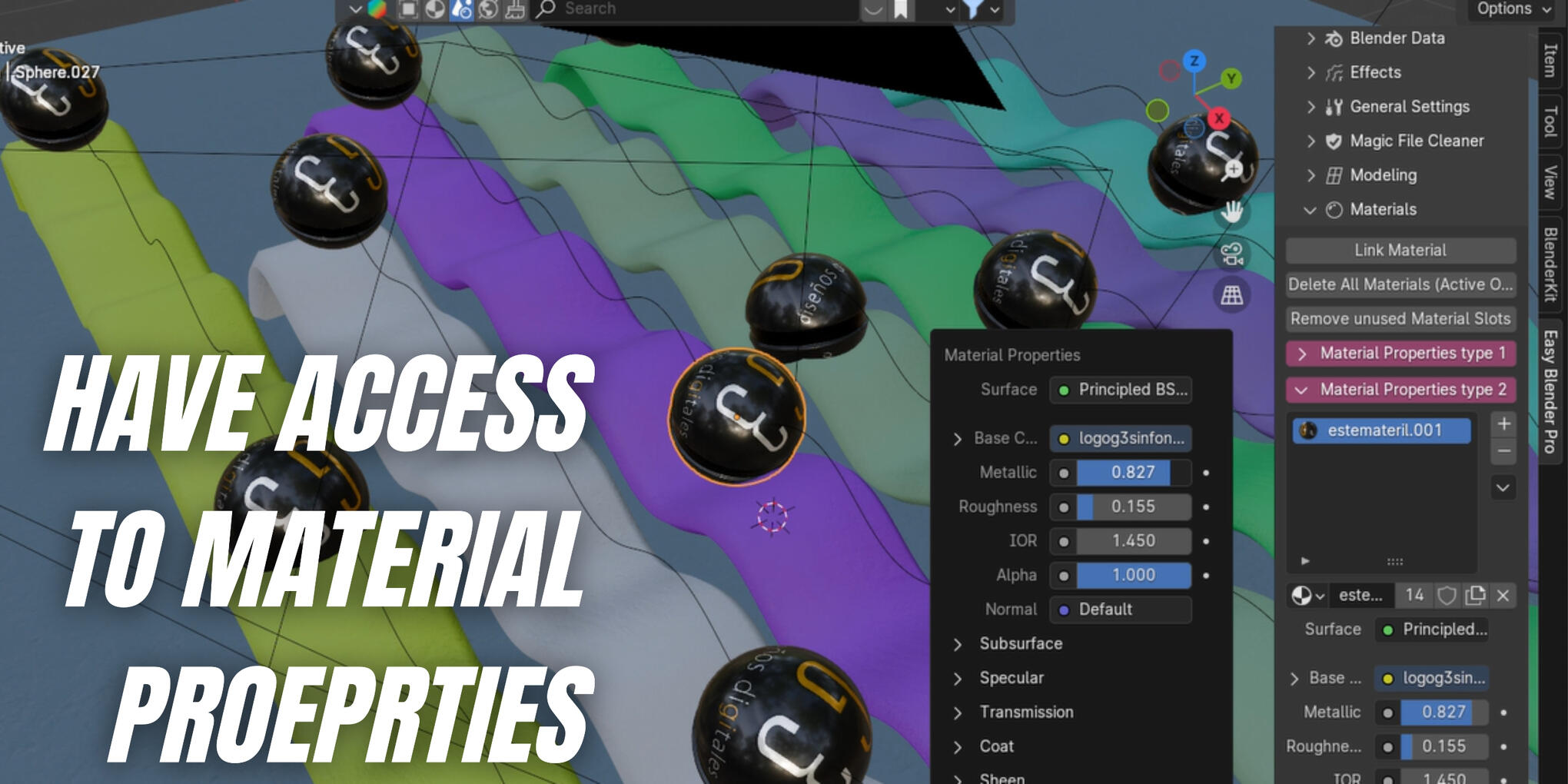Unlink material with the X icon

coord(1503,595)
